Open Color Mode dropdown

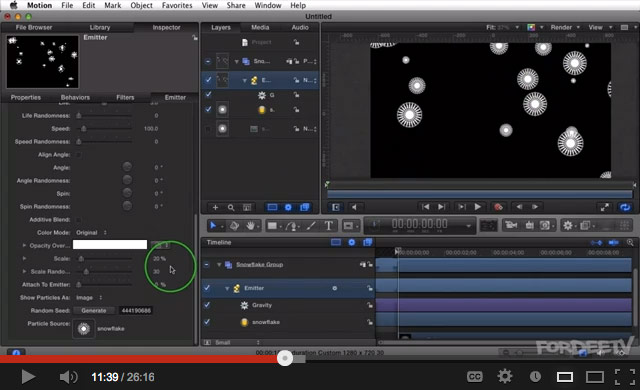coord(91,233)
